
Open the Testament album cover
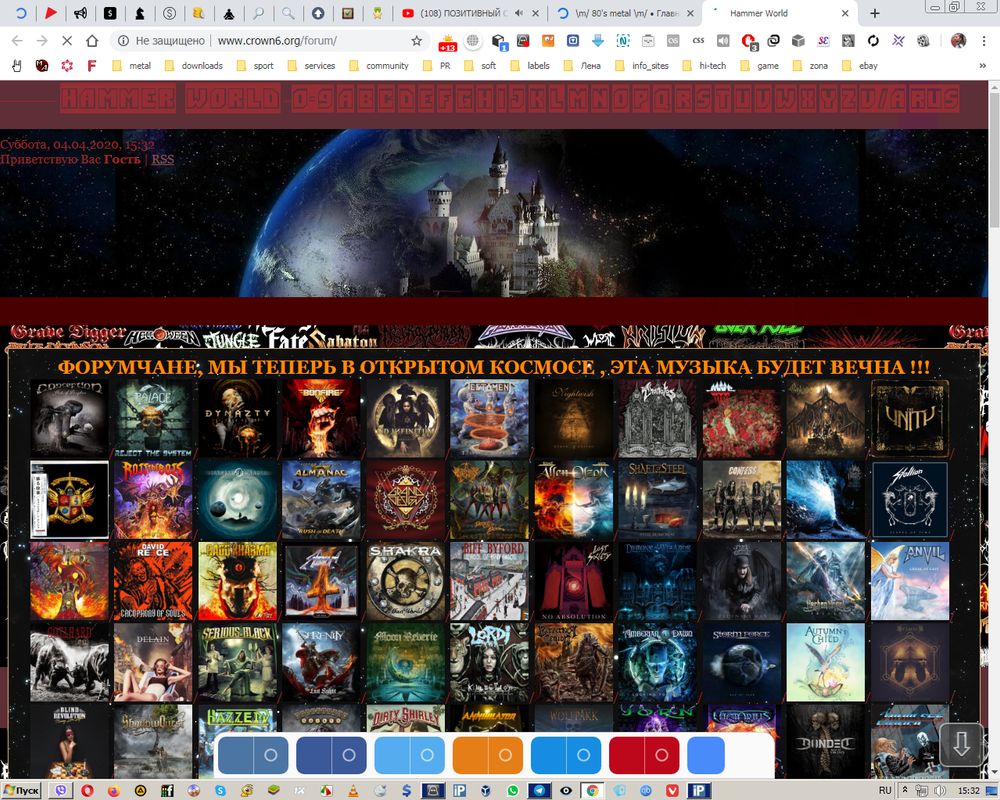pos(490,418)
